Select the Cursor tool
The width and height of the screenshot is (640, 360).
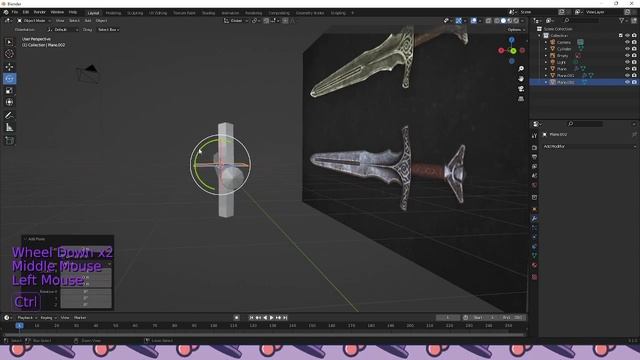tap(9, 54)
